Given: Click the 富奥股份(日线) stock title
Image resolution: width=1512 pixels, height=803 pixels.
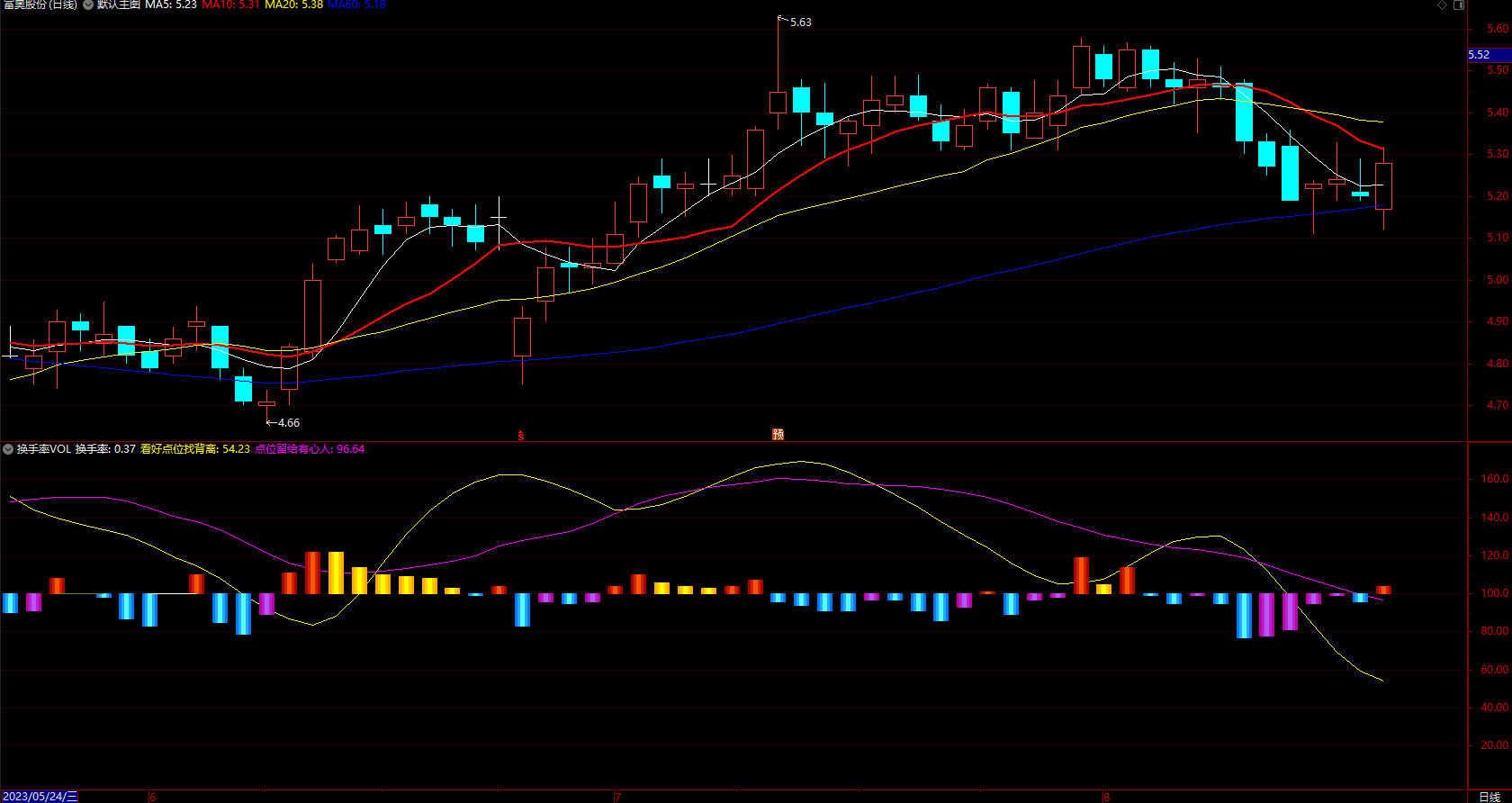Looking at the screenshot, I should pos(40,5).
